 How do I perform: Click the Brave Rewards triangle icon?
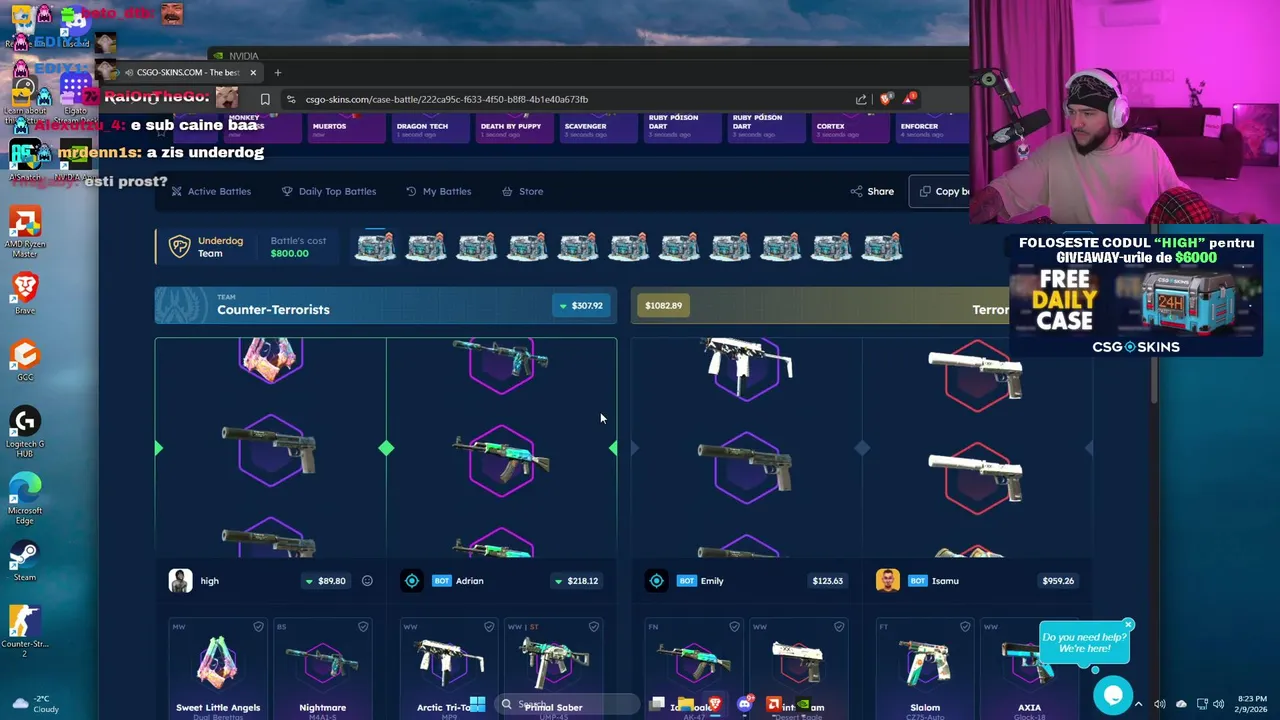point(909,98)
